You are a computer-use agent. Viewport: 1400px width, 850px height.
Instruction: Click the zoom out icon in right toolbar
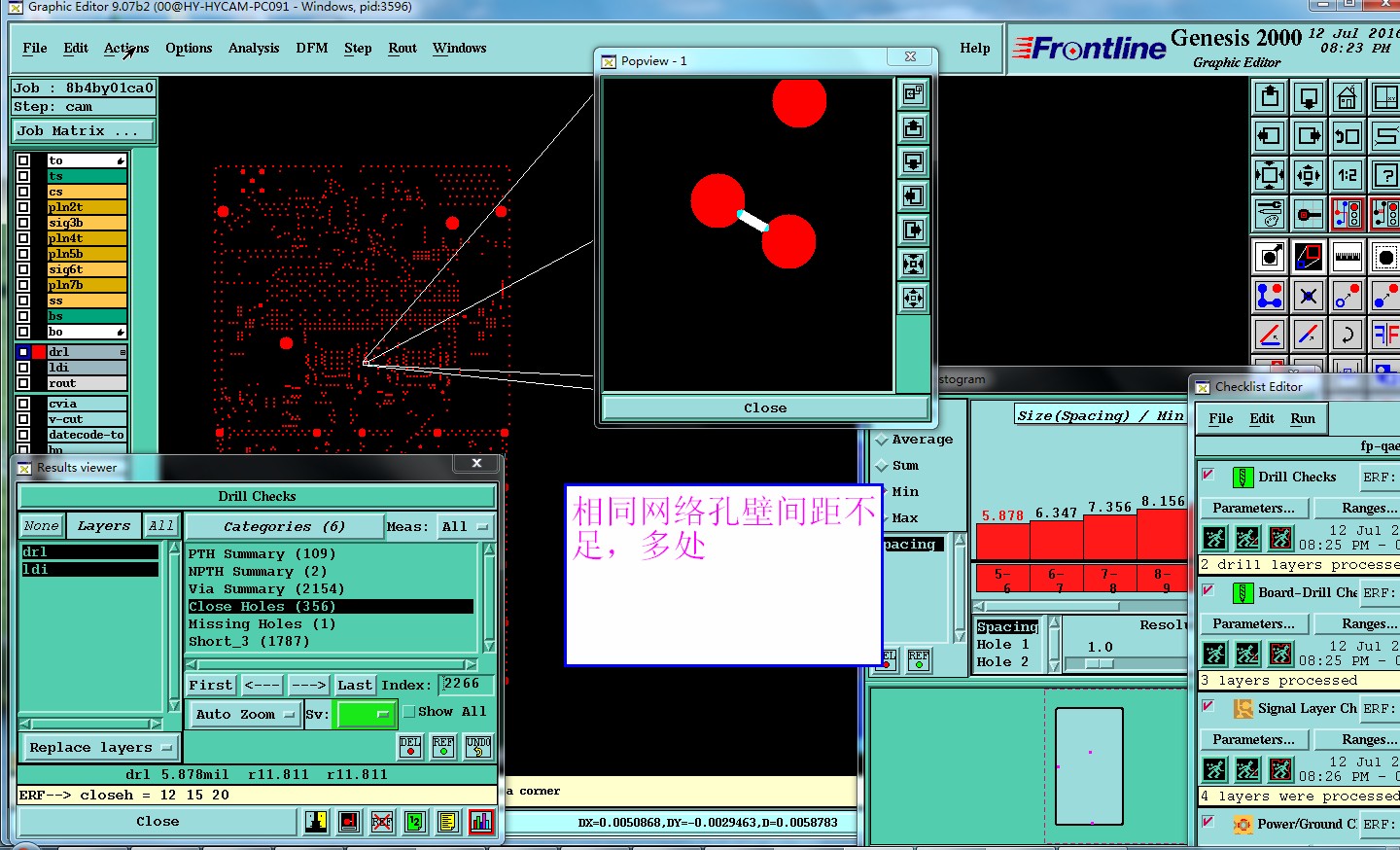tap(1309, 175)
